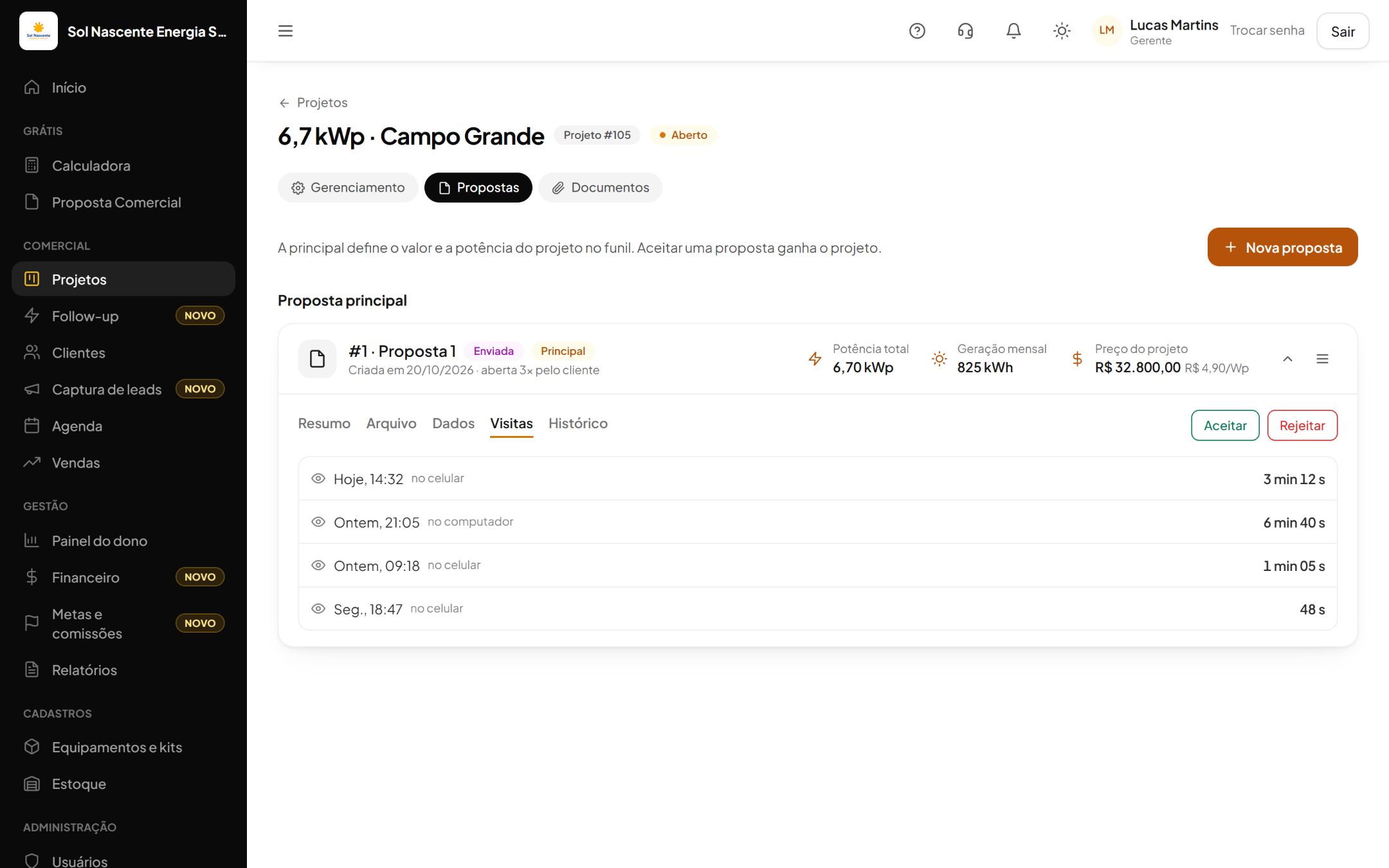Viewport: 1389px width, 868px height.
Task: Open the Resumo sub-tab
Action: (324, 424)
